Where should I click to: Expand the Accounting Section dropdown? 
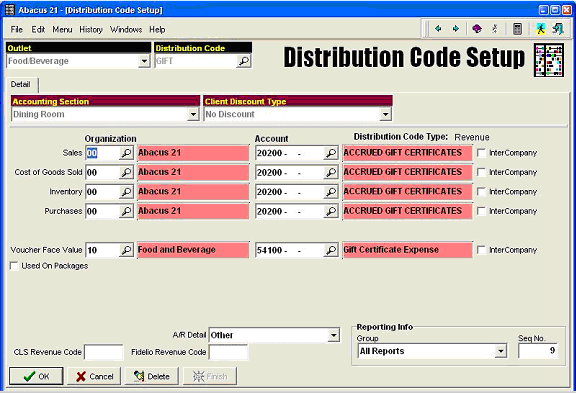click(193, 115)
